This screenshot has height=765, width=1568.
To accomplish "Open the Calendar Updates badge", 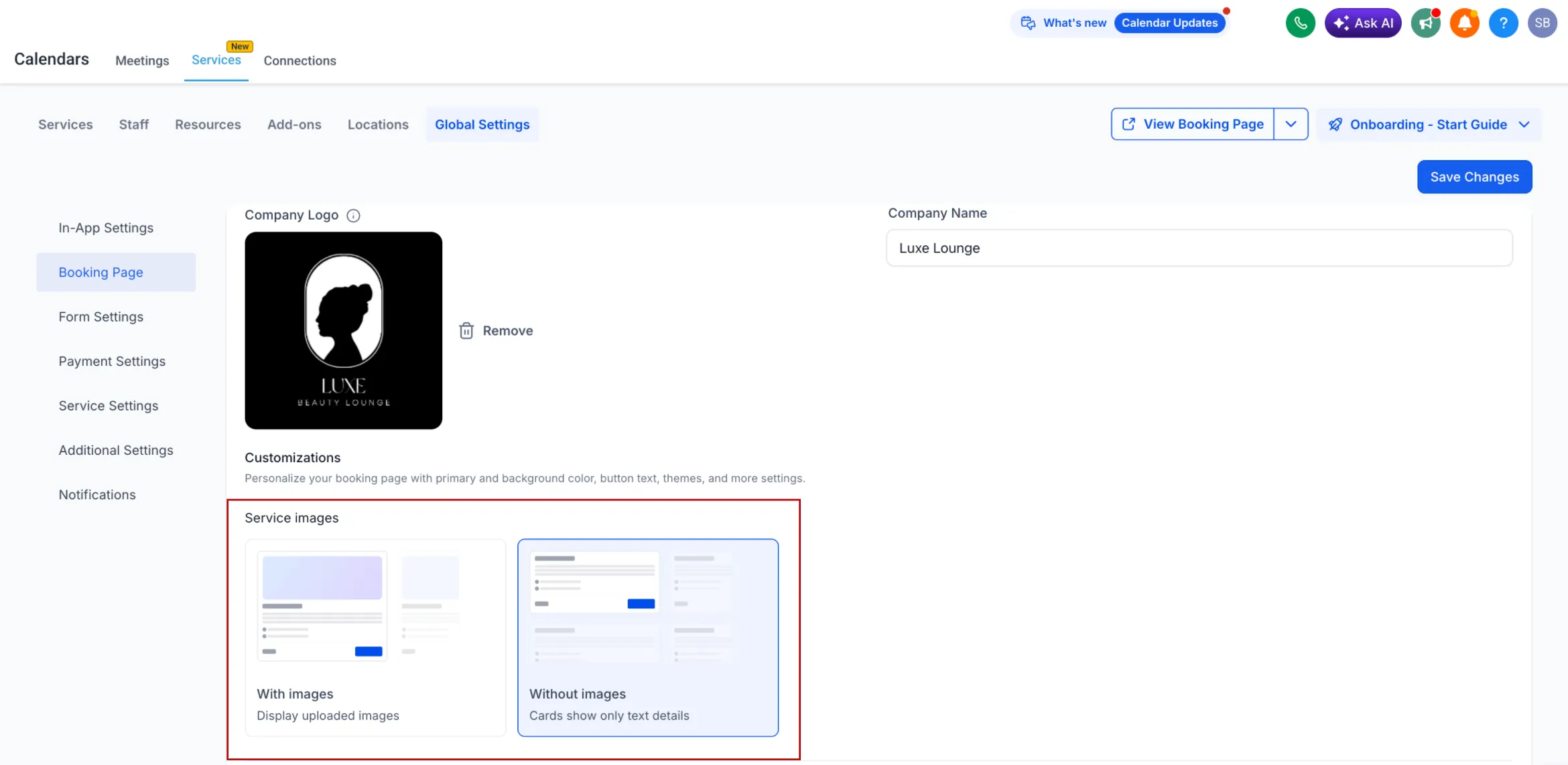I will click(x=1170, y=22).
